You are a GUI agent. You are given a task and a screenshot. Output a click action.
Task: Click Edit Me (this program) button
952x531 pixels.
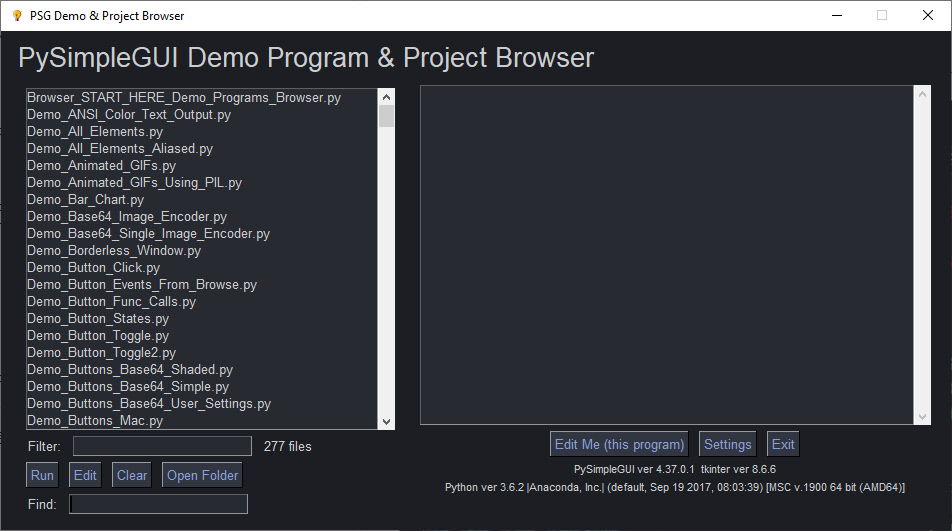[620, 444]
